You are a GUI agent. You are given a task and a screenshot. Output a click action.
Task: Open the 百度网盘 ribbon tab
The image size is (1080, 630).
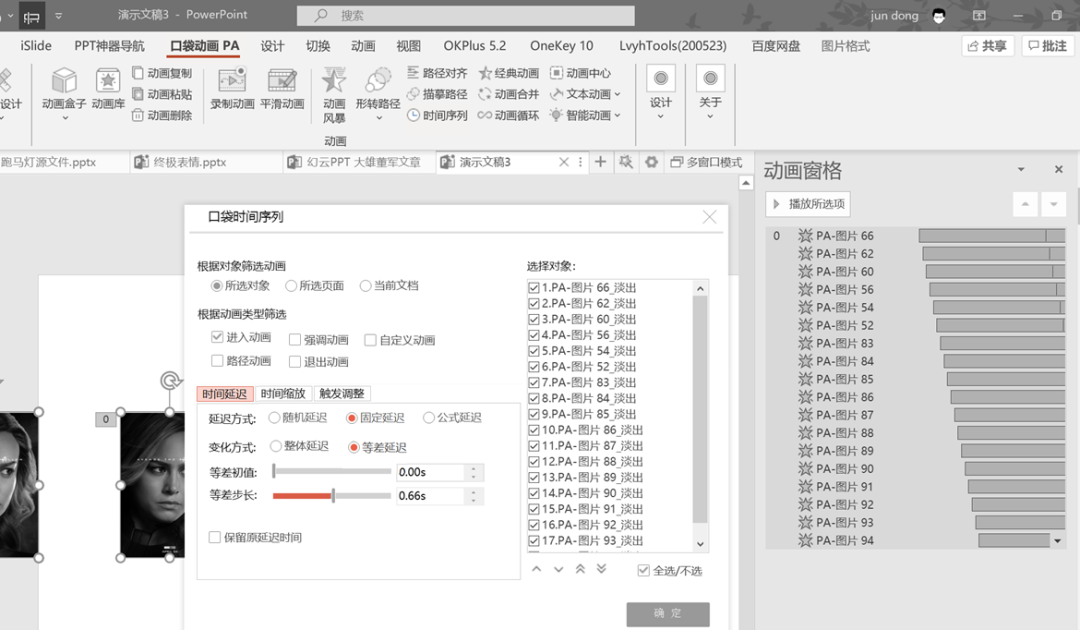[776, 46]
